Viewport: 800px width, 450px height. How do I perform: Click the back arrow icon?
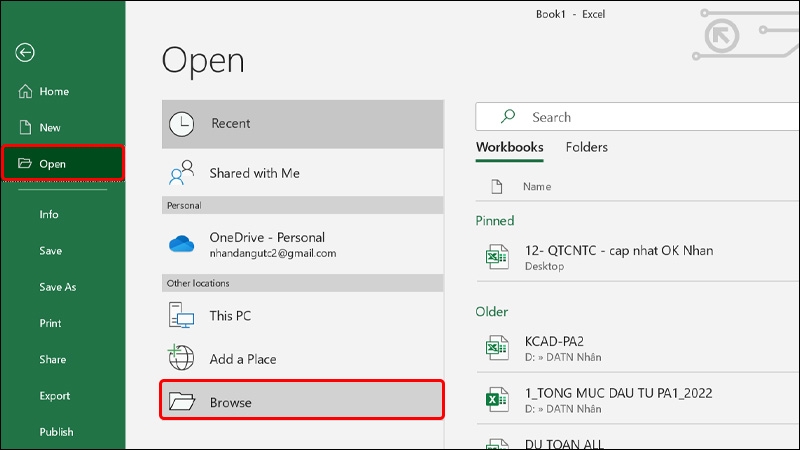(x=24, y=52)
